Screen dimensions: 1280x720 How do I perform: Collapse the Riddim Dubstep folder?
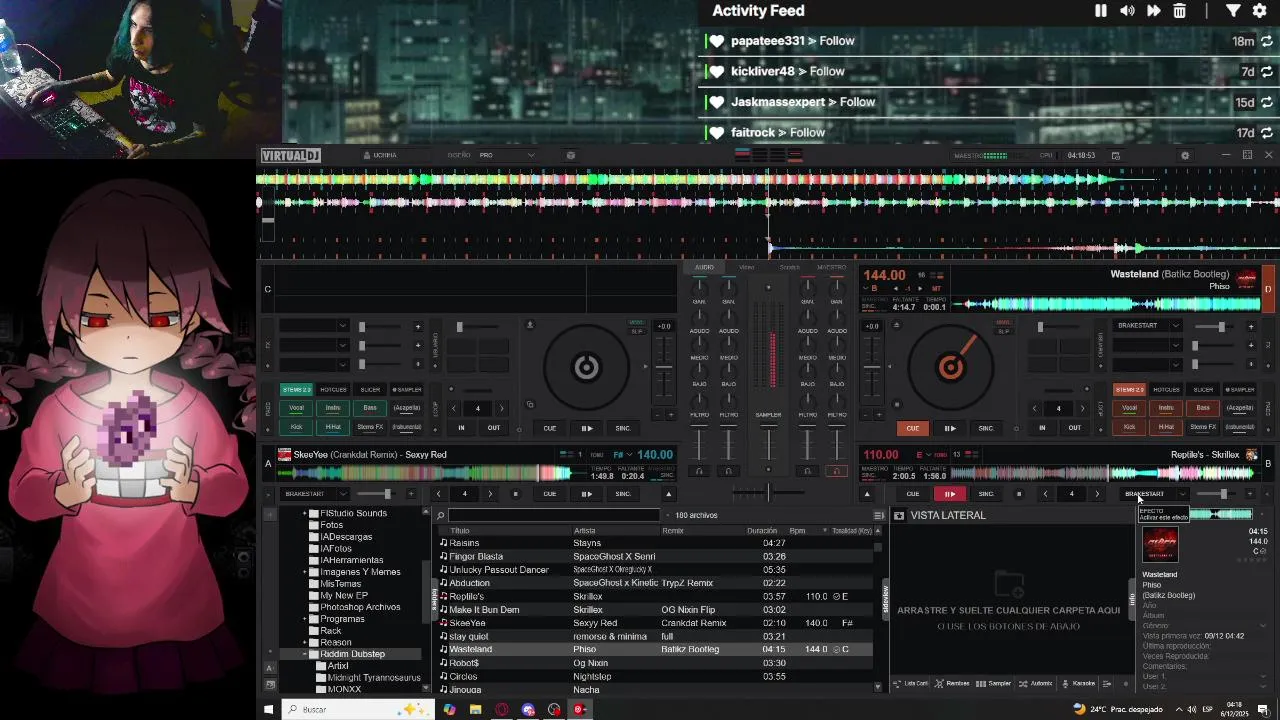click(x=304, y=654)
